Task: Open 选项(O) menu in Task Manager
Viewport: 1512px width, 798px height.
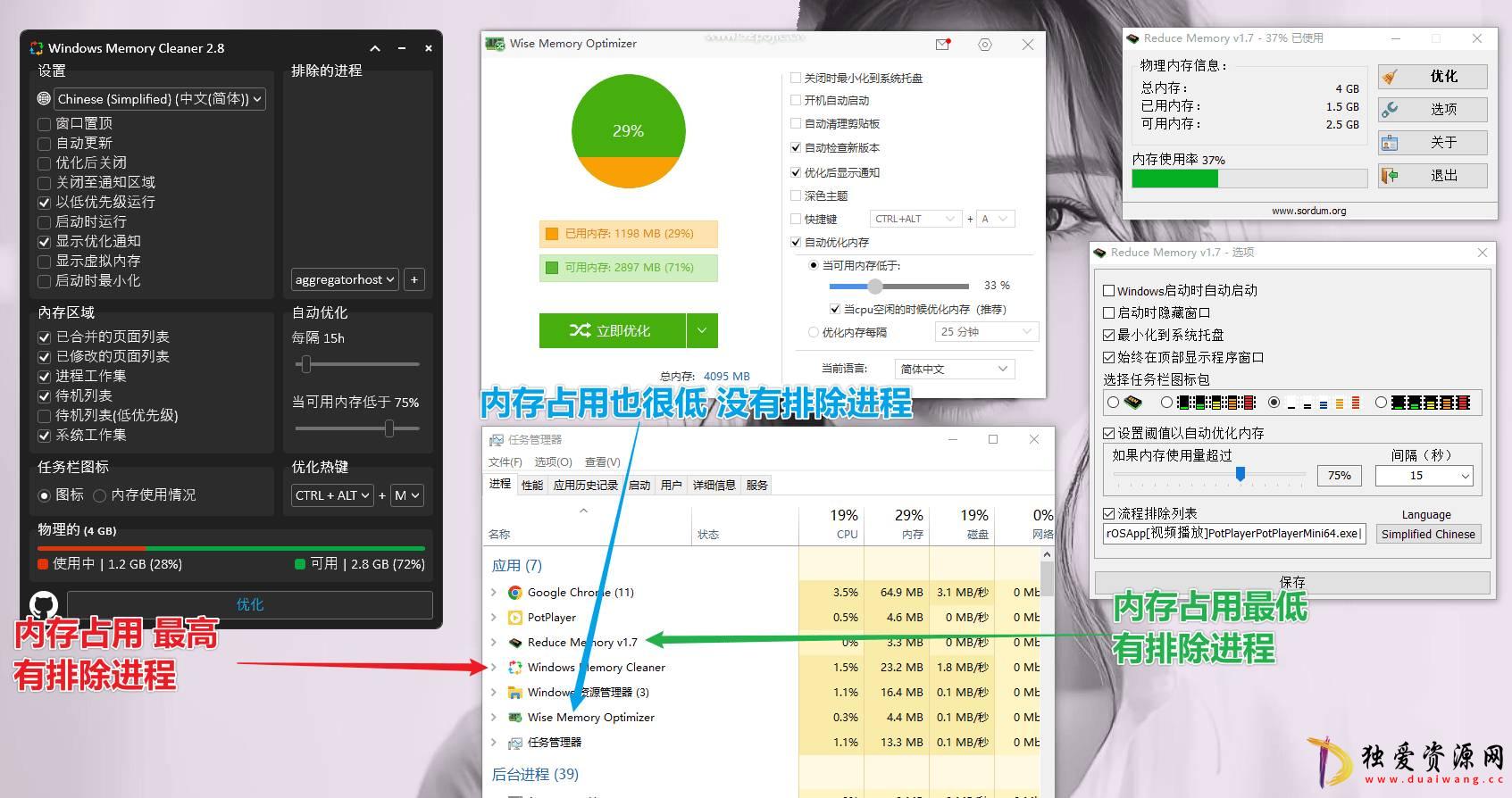Action: (x=553, y=462)
